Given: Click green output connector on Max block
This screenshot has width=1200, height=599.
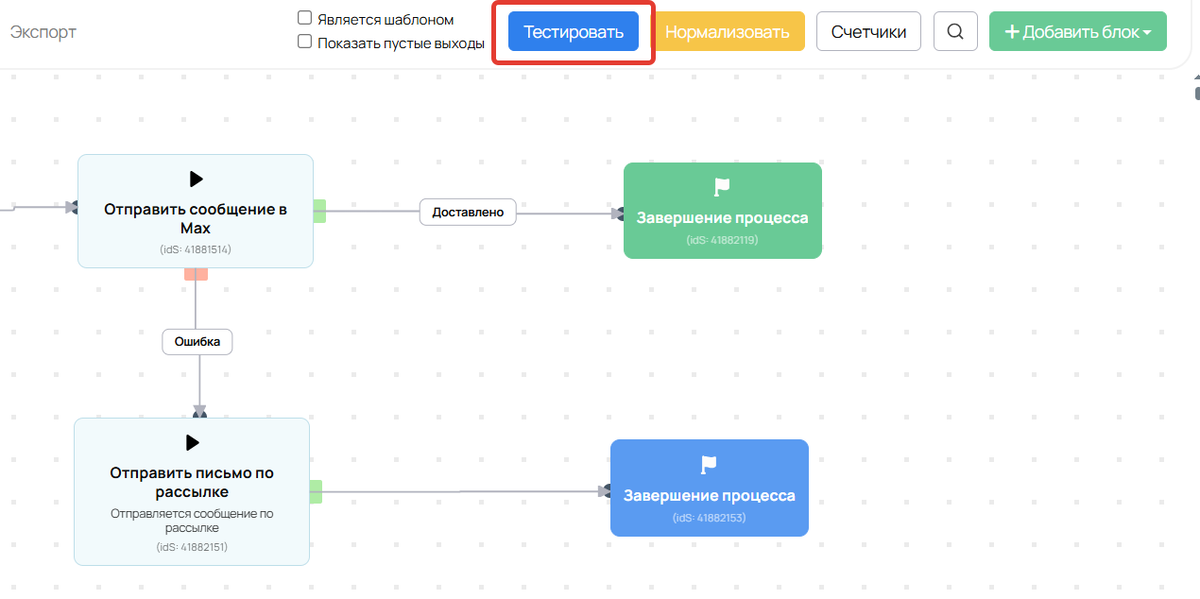Looking at the screenshot, I should click(320, 211).
